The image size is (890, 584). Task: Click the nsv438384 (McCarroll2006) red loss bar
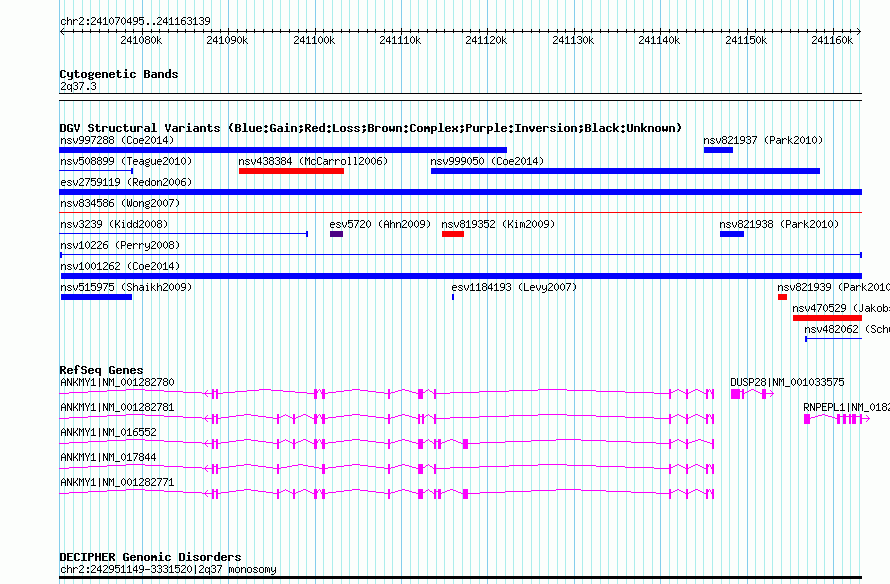point(291,171)
